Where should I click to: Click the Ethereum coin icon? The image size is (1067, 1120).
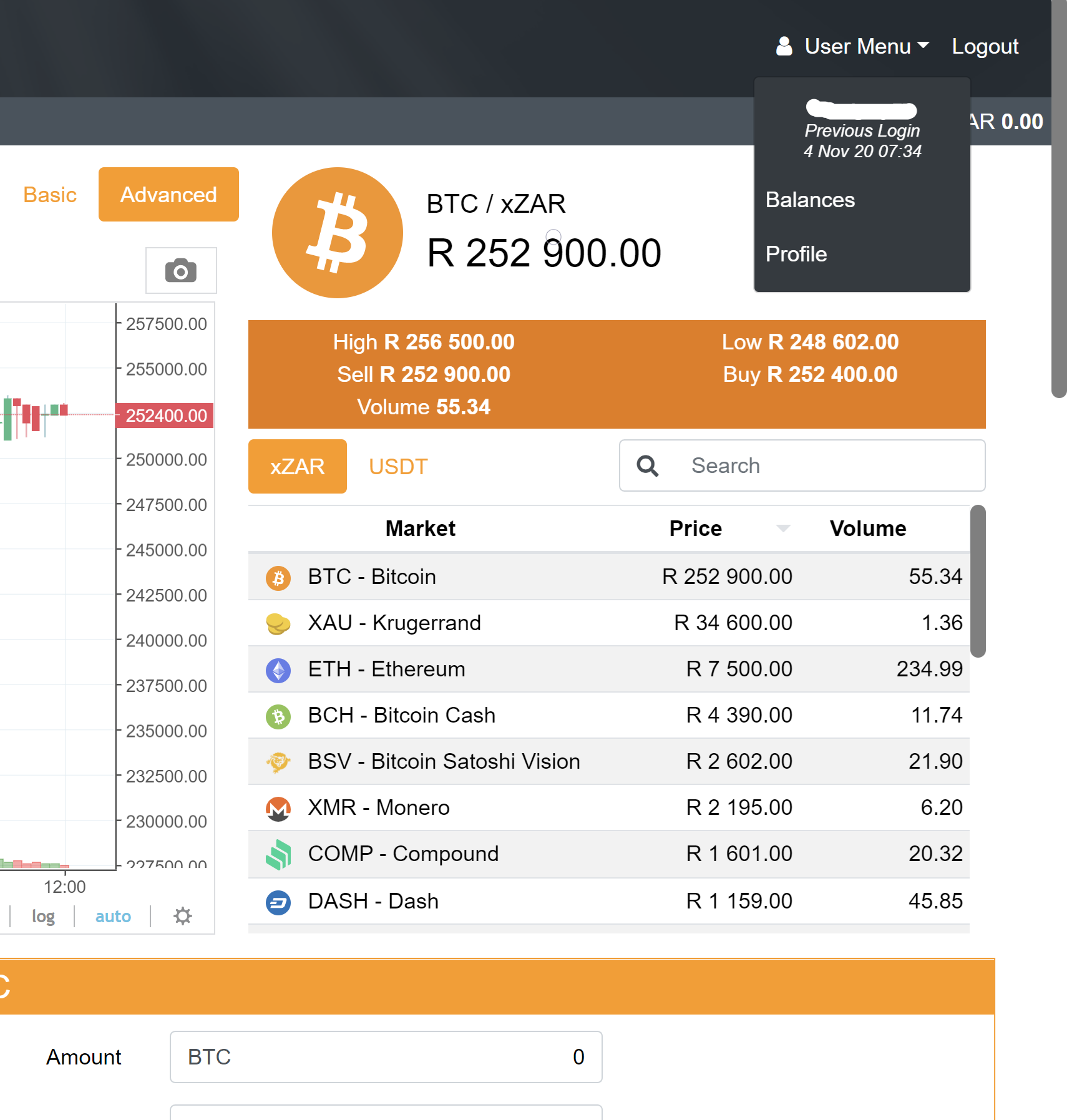tap(278, 670)
